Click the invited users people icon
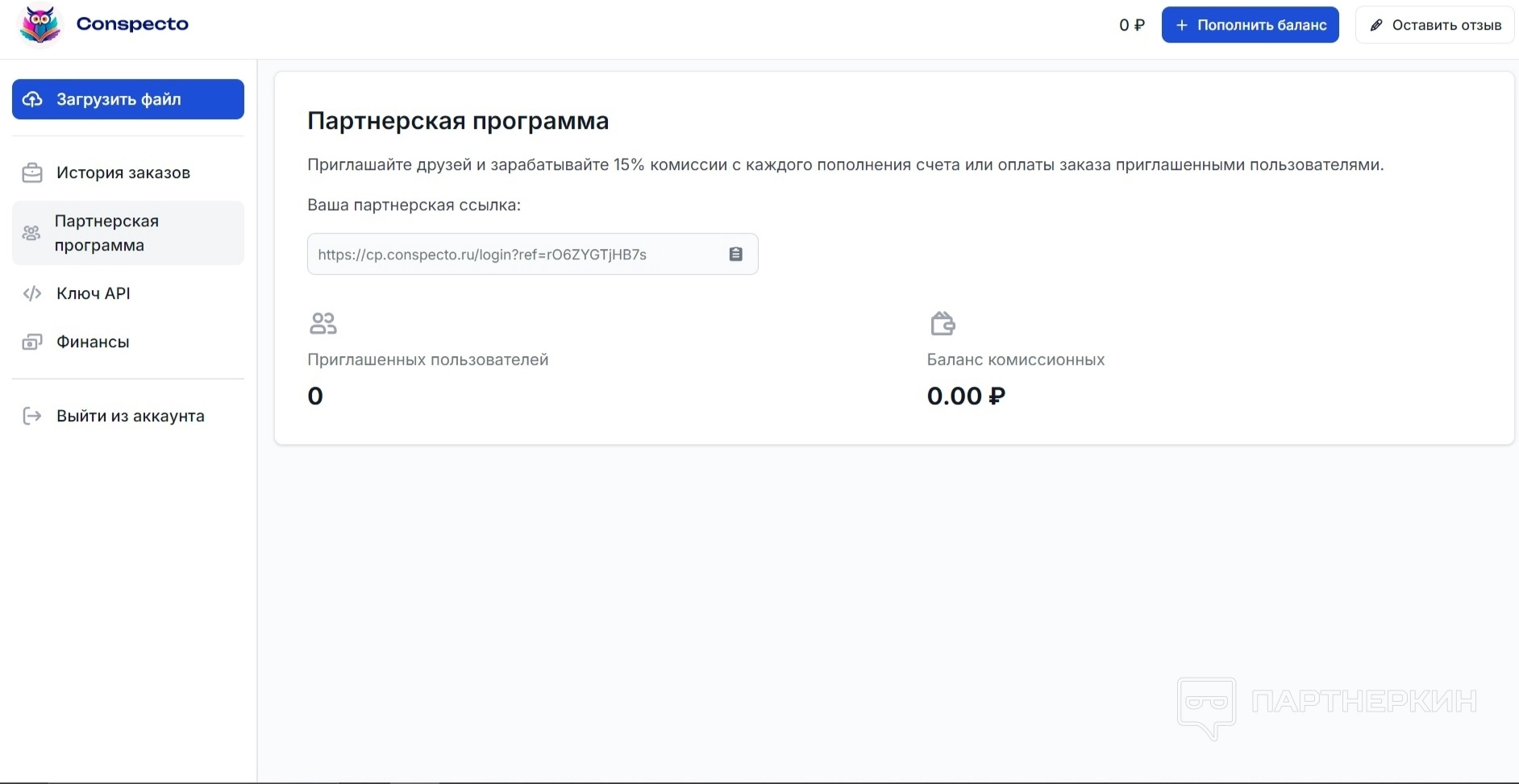 click(x=323, y=323)
